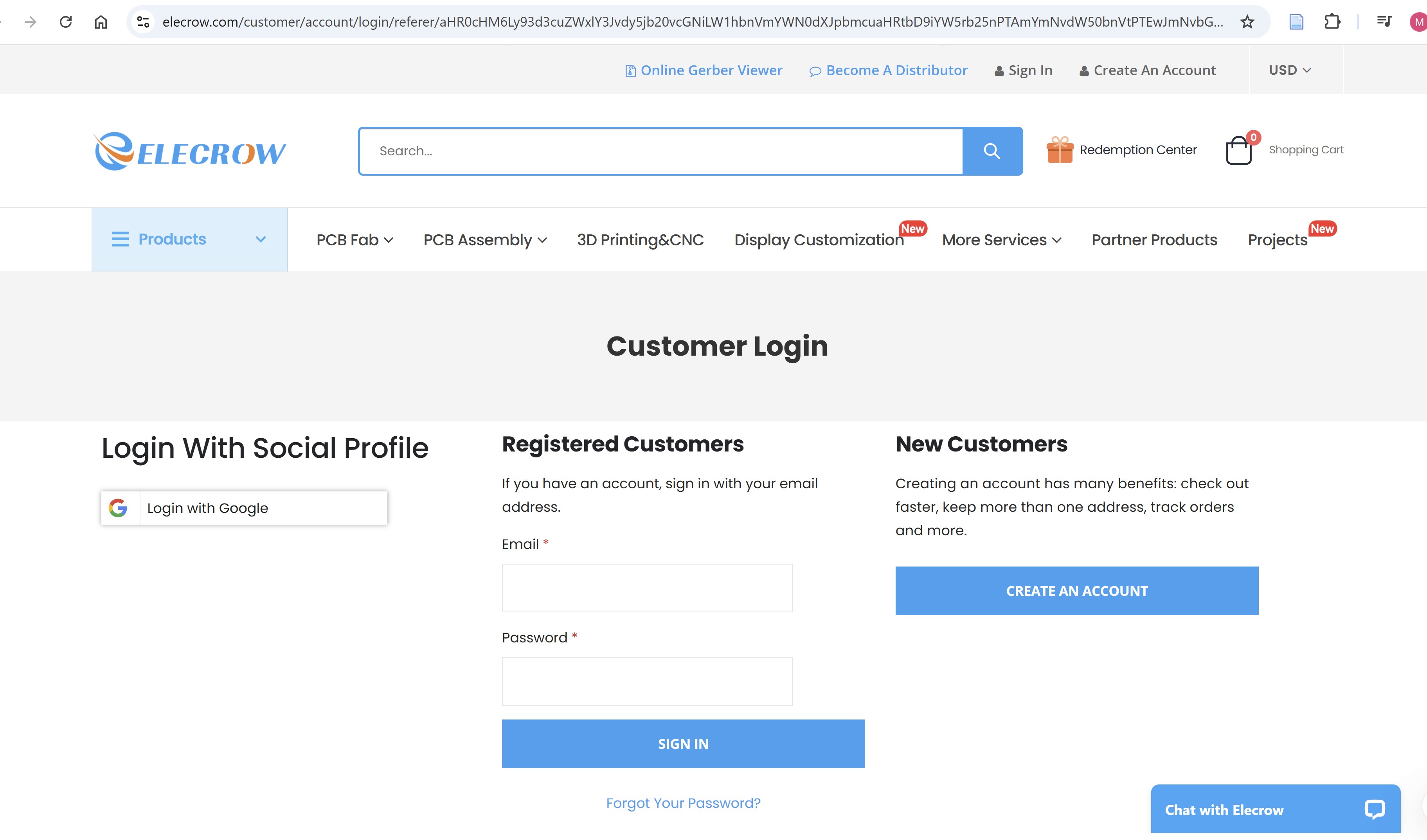Click Login with Google button

pyautogui.click(x=244, y=508)
